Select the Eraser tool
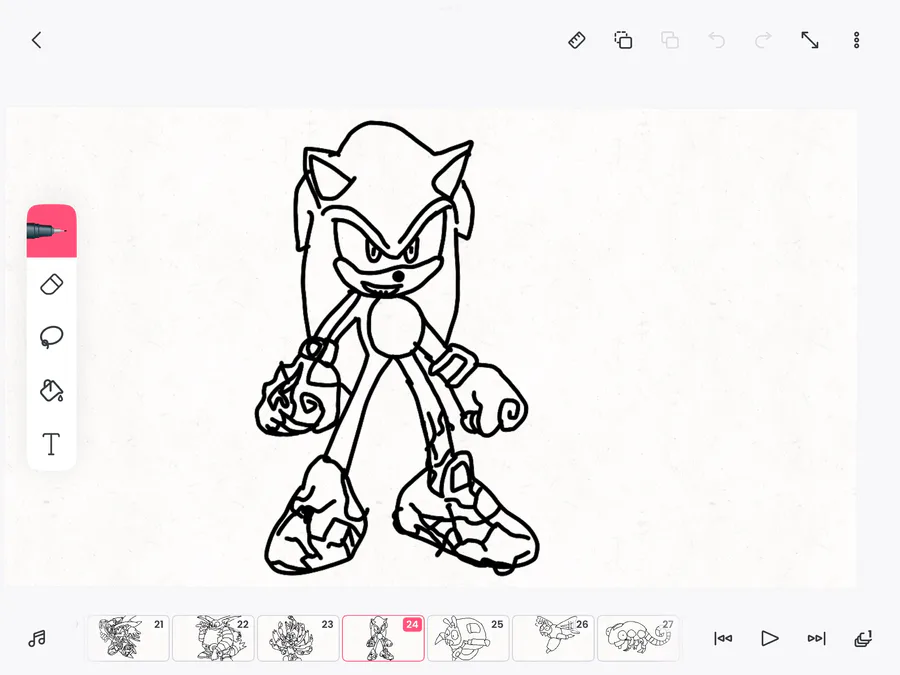The image size is (900, 675). (52, 285)
